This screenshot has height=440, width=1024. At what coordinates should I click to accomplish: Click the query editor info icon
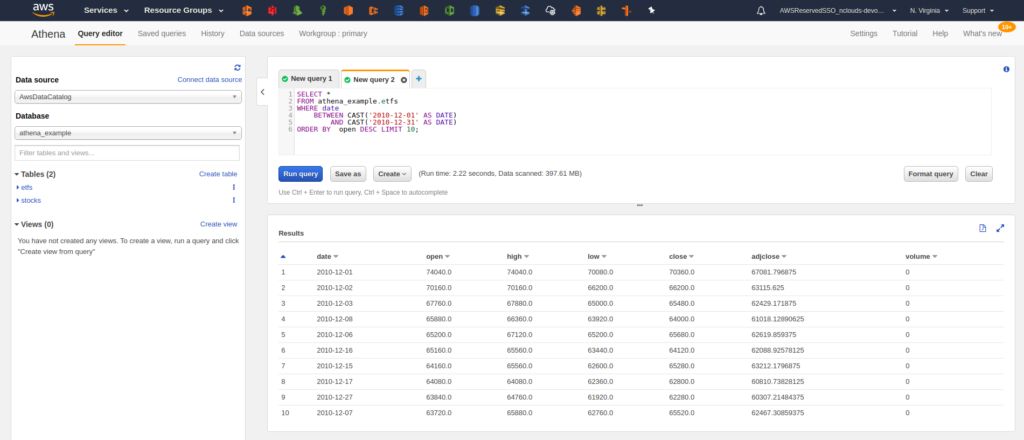[1006, 69]
